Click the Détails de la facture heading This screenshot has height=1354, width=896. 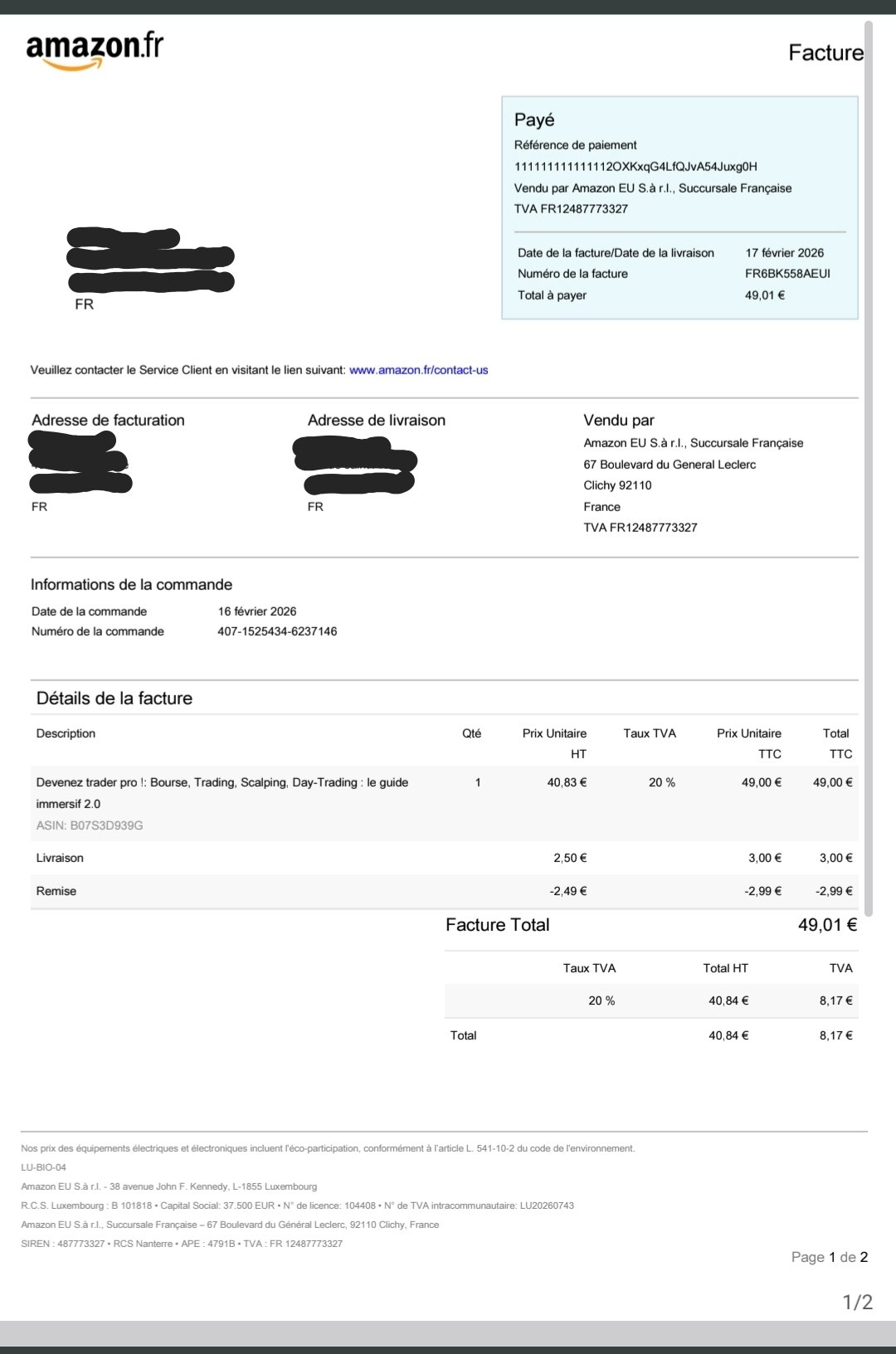pyautogui.click(x=114, y=699)
